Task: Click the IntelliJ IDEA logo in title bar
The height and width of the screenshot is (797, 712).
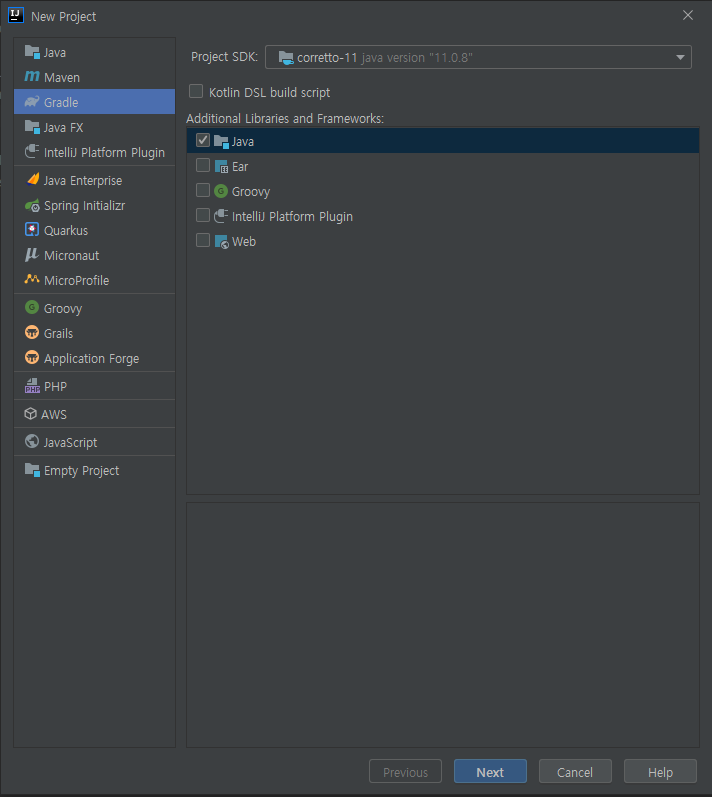Action: (16, 15)
